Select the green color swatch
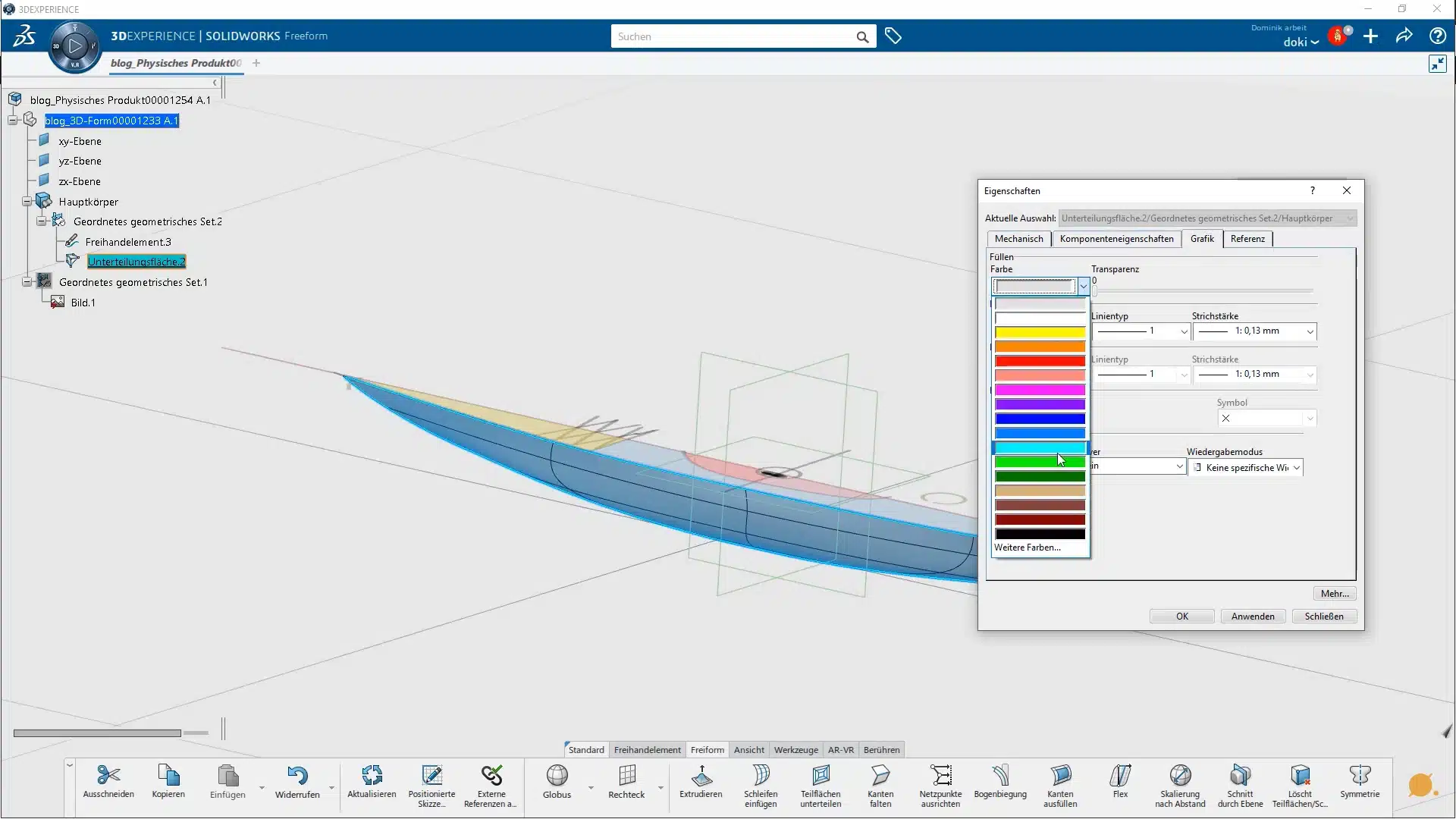 tap(1040, 462)
